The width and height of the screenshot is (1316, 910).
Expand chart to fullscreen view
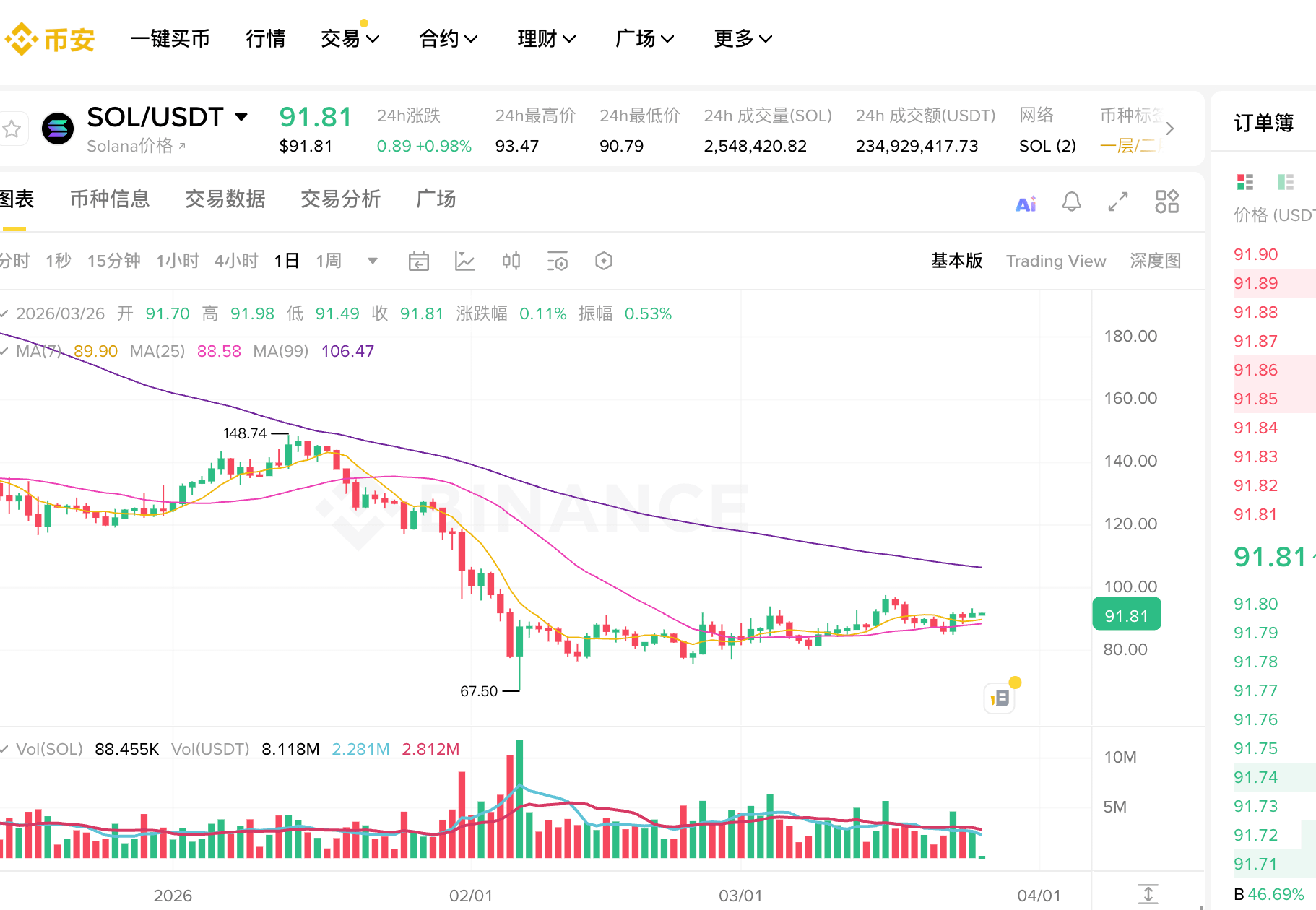[1118, 203]
